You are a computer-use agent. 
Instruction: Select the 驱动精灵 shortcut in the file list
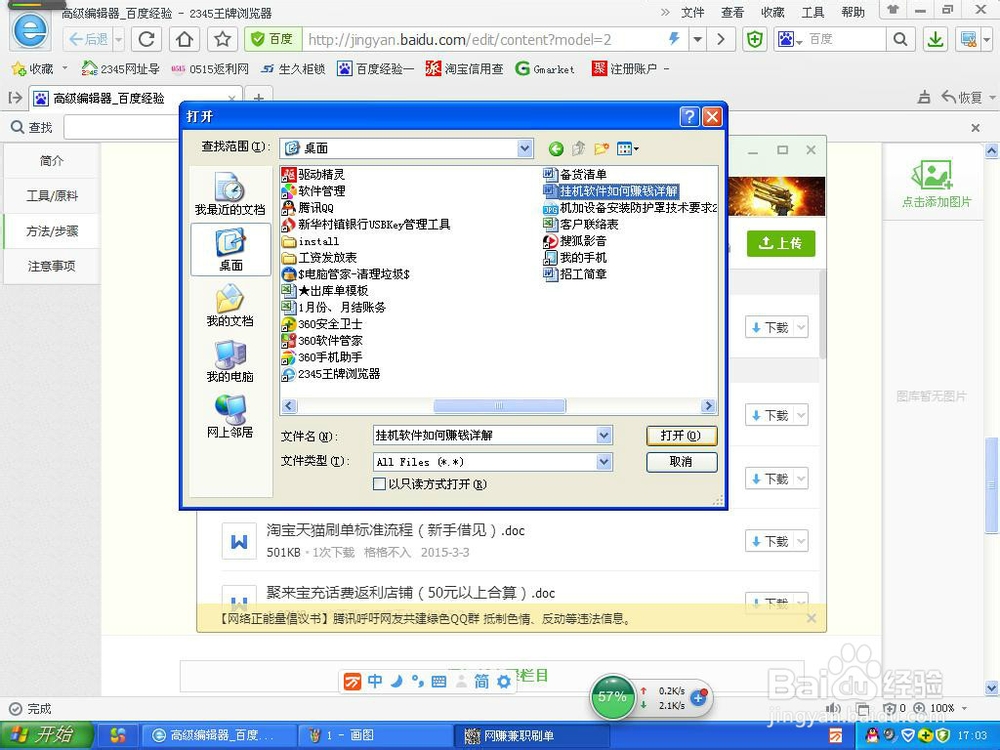pos(313,174)
